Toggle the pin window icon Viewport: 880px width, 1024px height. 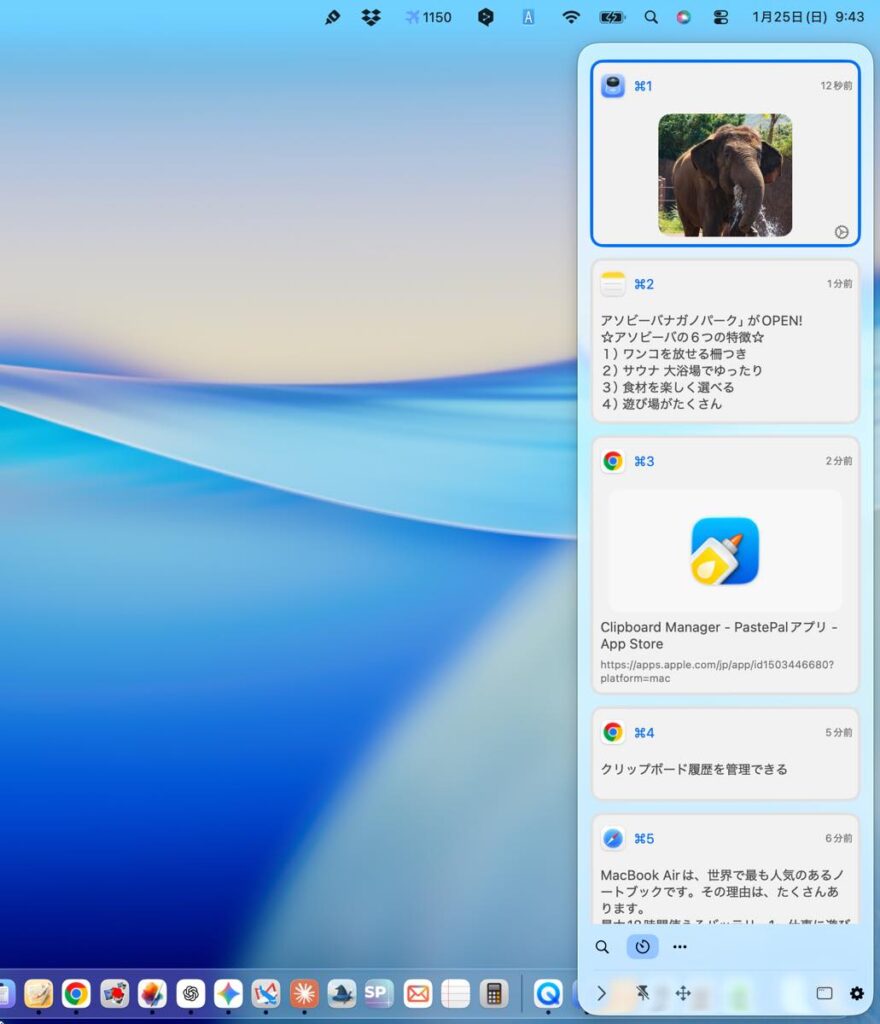pyautogui.click(x=642, y=993)
